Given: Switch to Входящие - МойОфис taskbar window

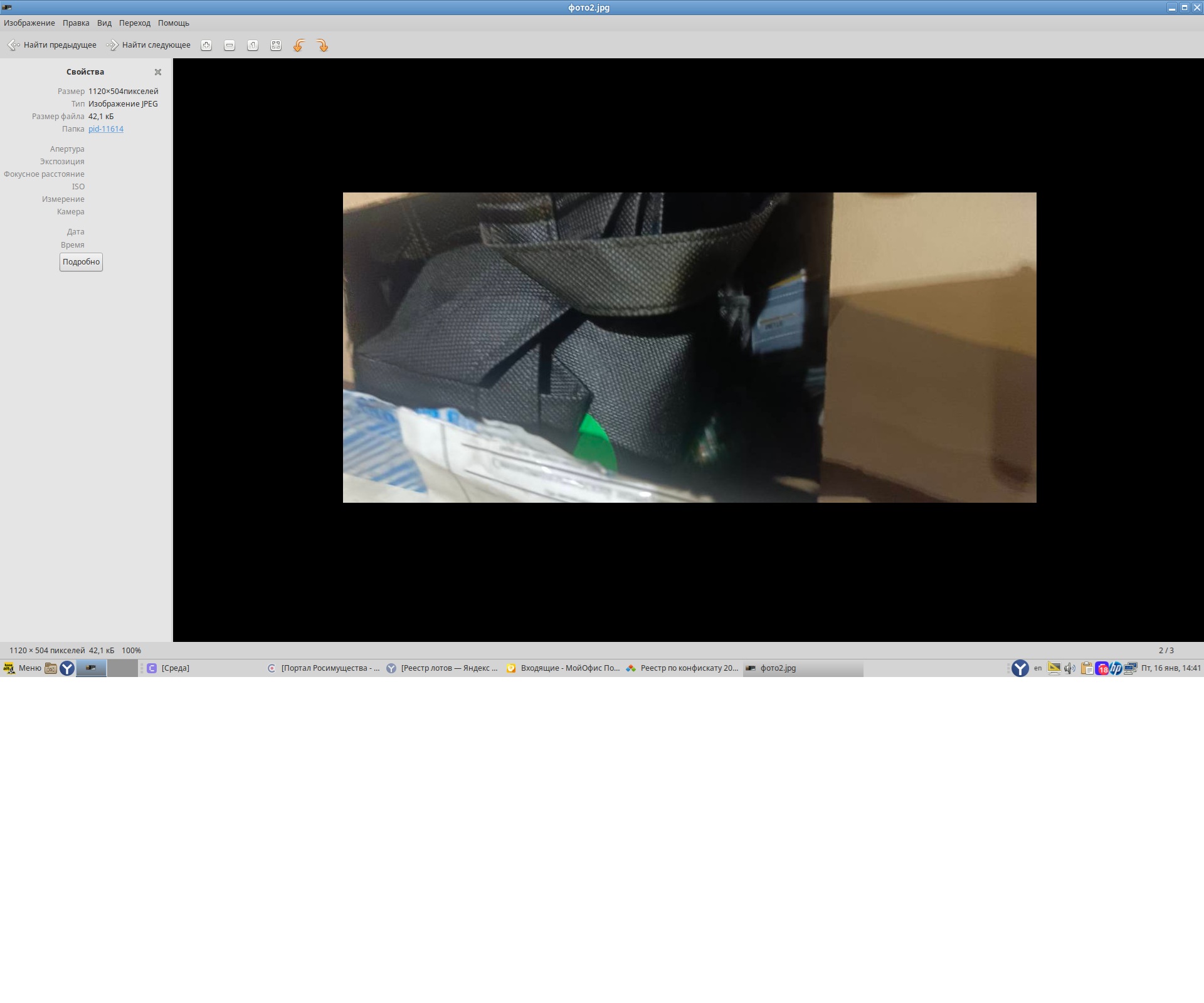Looking at the screenshot, I should 563,668.
